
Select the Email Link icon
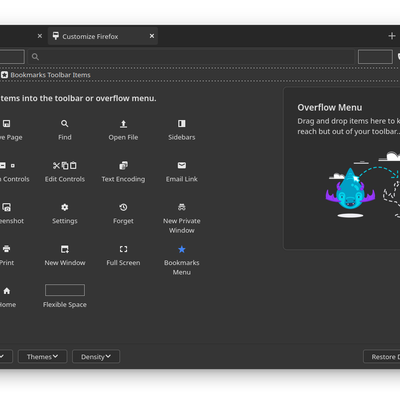click(182, 165)
